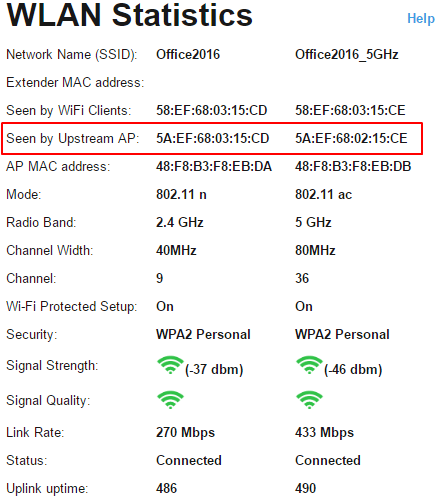Click the 2.4 GHz signal quality WiFi icon
Viewport: 446px width, 500px height.
(170, 400)
